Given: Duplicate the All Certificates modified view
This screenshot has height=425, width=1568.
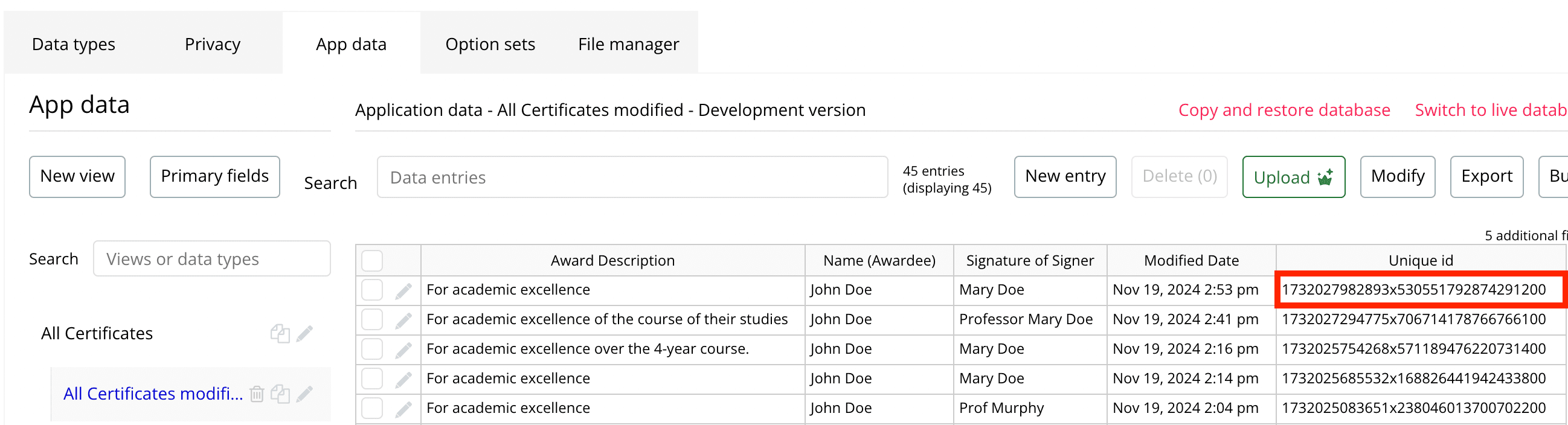Looking at the screenshot, I should 280,394.
